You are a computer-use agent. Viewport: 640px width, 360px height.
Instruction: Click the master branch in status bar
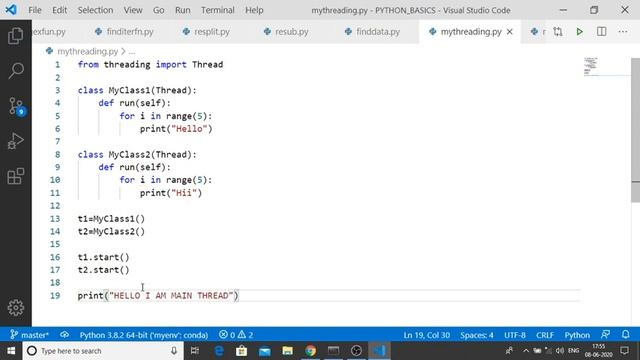point(29,335)
